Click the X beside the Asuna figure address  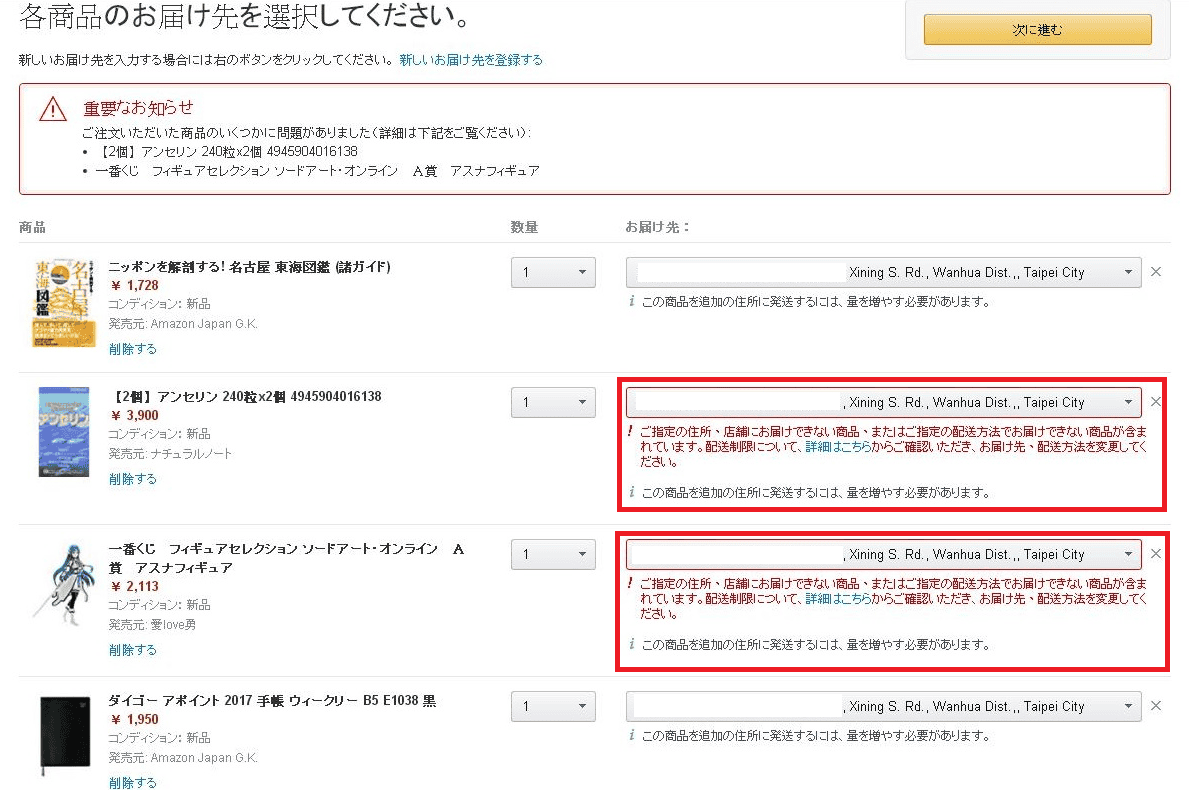pyautogui.click(x=1157, y=554)
